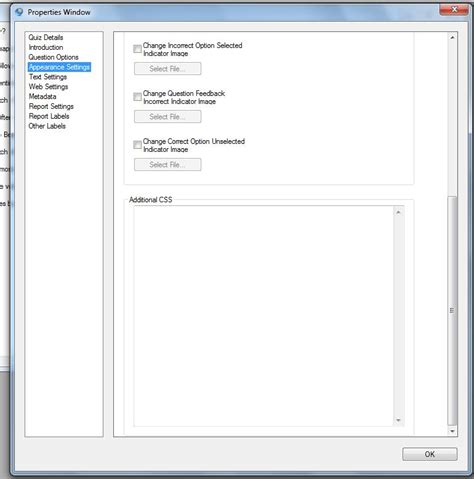The image size is (474, 479).
Task: Click Select File under Incorrect Option Selected
Action: 167,69
